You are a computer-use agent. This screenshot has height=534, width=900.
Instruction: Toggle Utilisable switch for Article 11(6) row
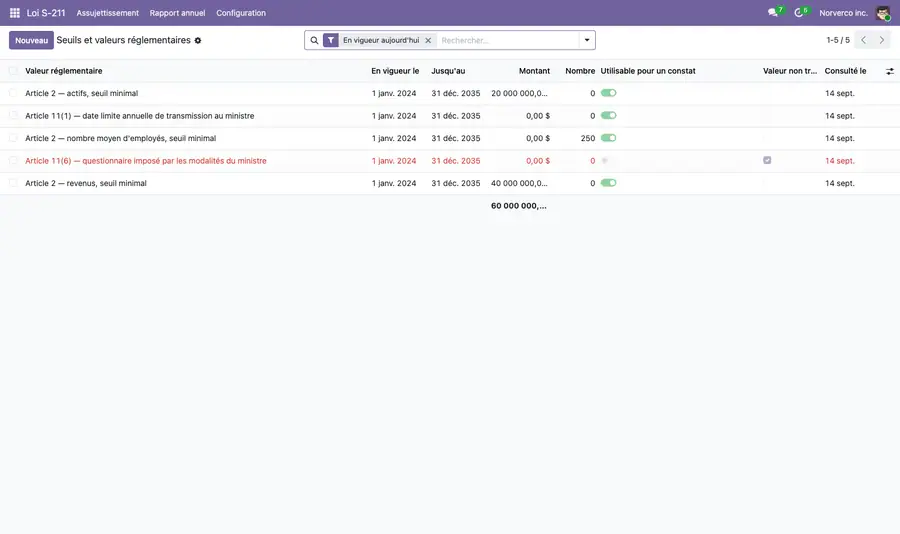608,161
